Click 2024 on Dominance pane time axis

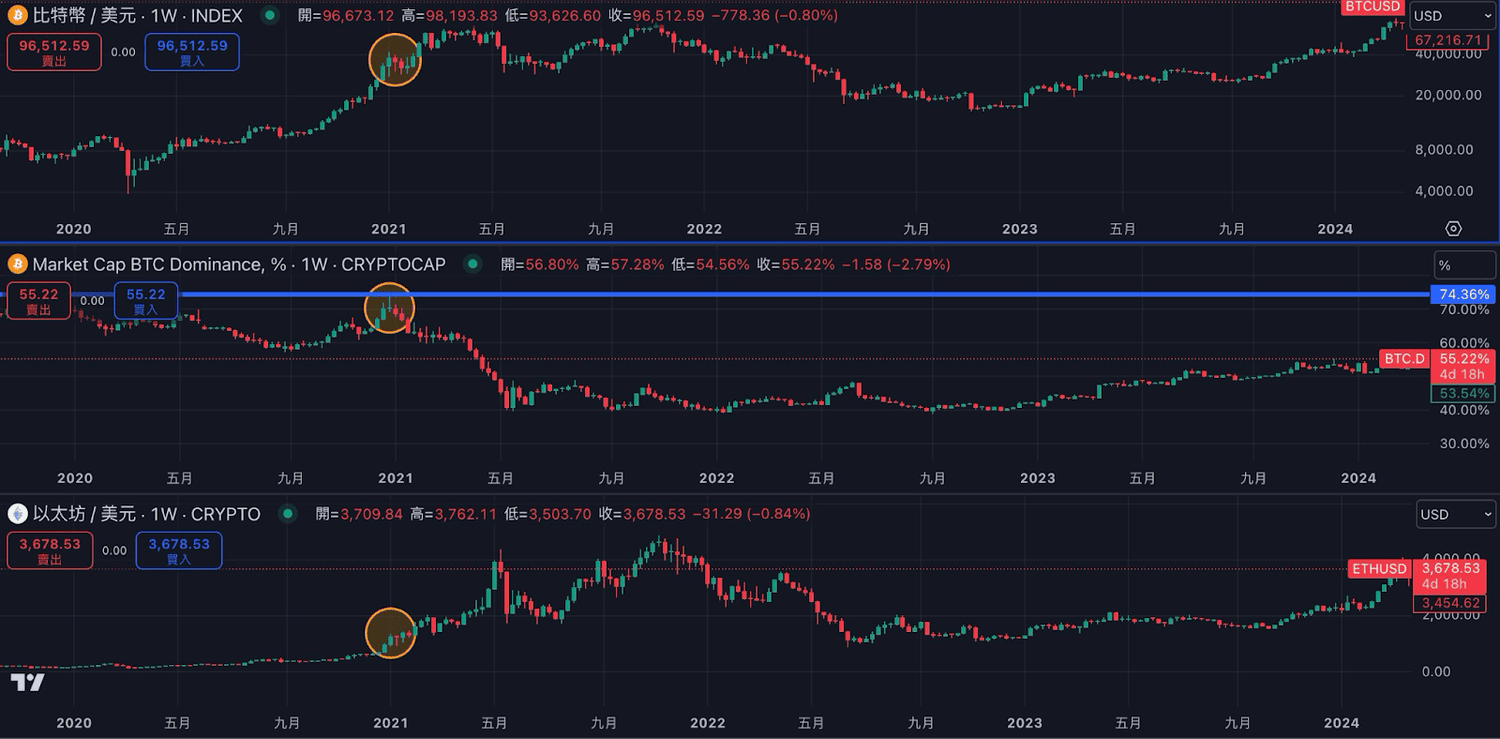pyautogui.click(x=1358, y=478)
